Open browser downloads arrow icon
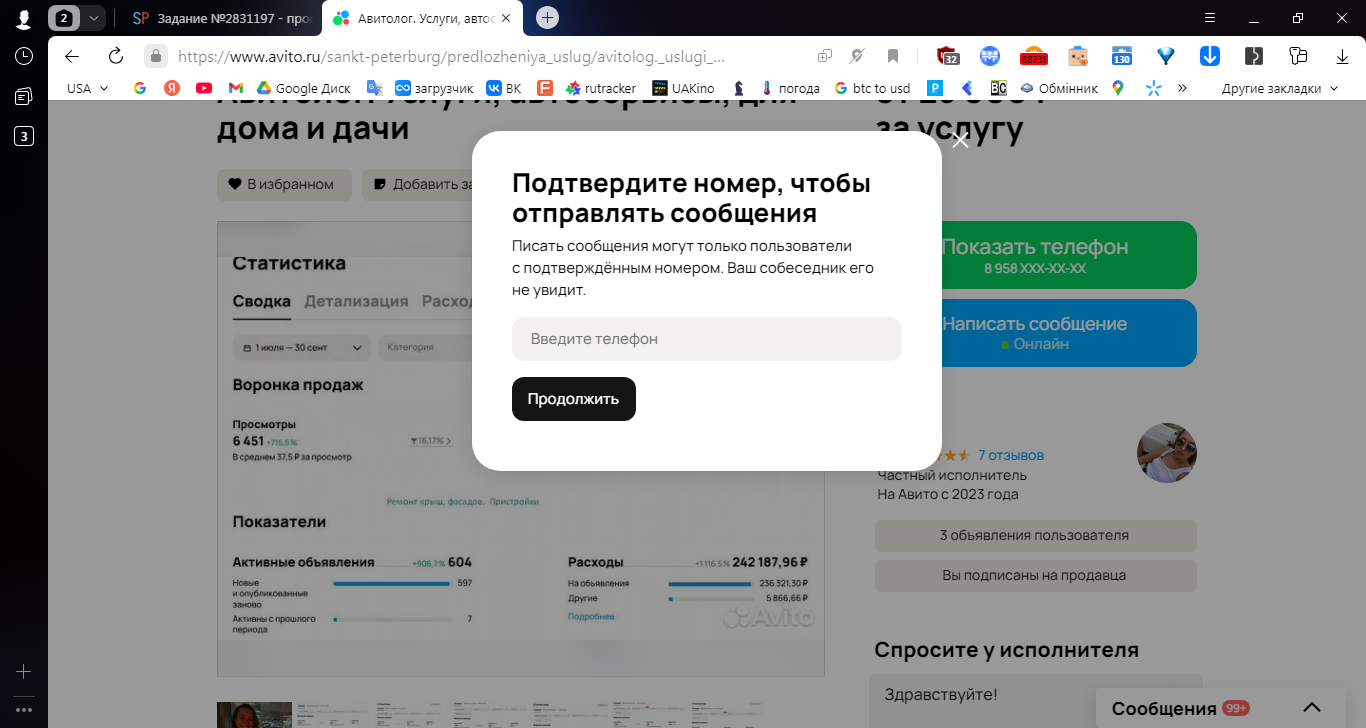This screenshot has height=728, width=1366. [x=1343, y=56]
